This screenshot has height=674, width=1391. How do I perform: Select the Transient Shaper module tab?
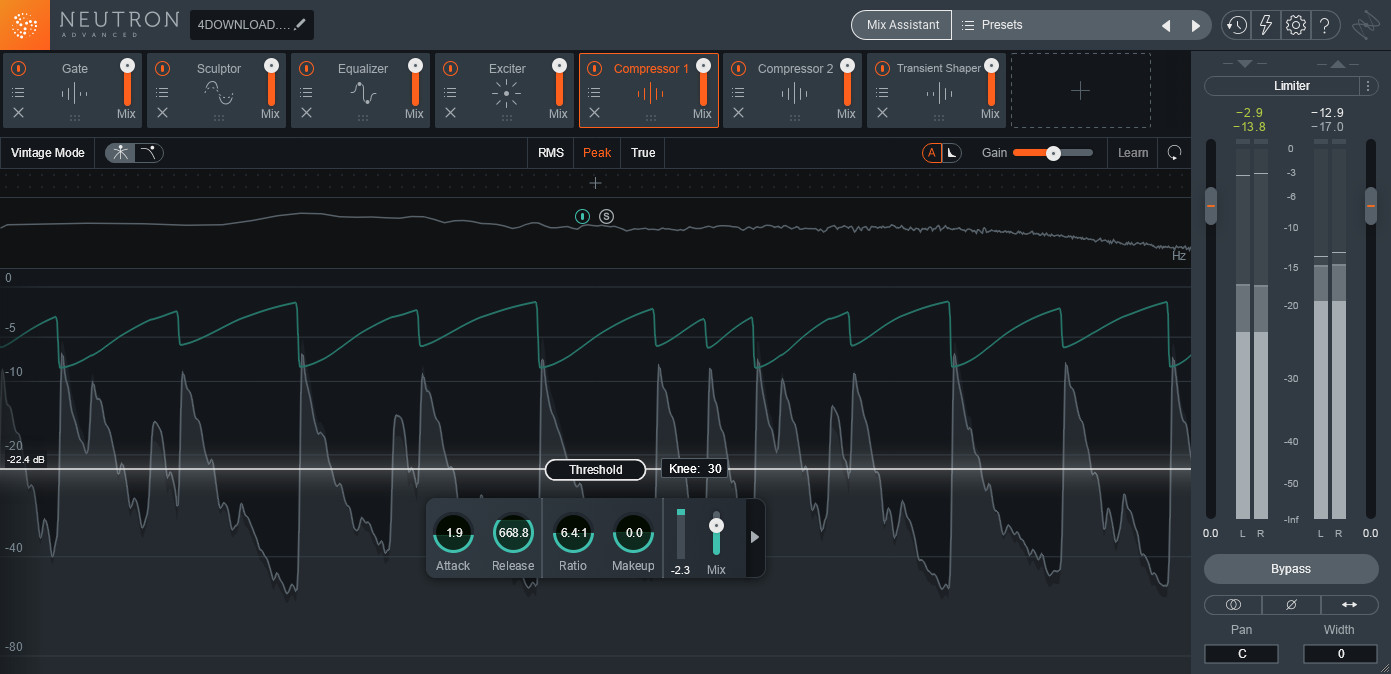point(935,91)
